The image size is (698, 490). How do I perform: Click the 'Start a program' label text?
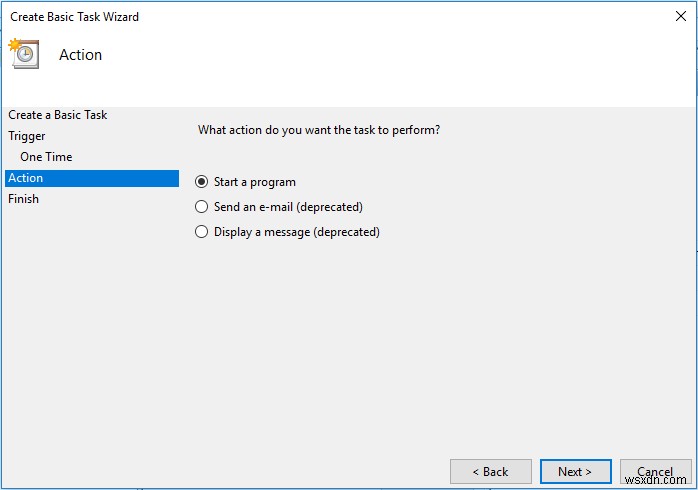click(255, 182)
